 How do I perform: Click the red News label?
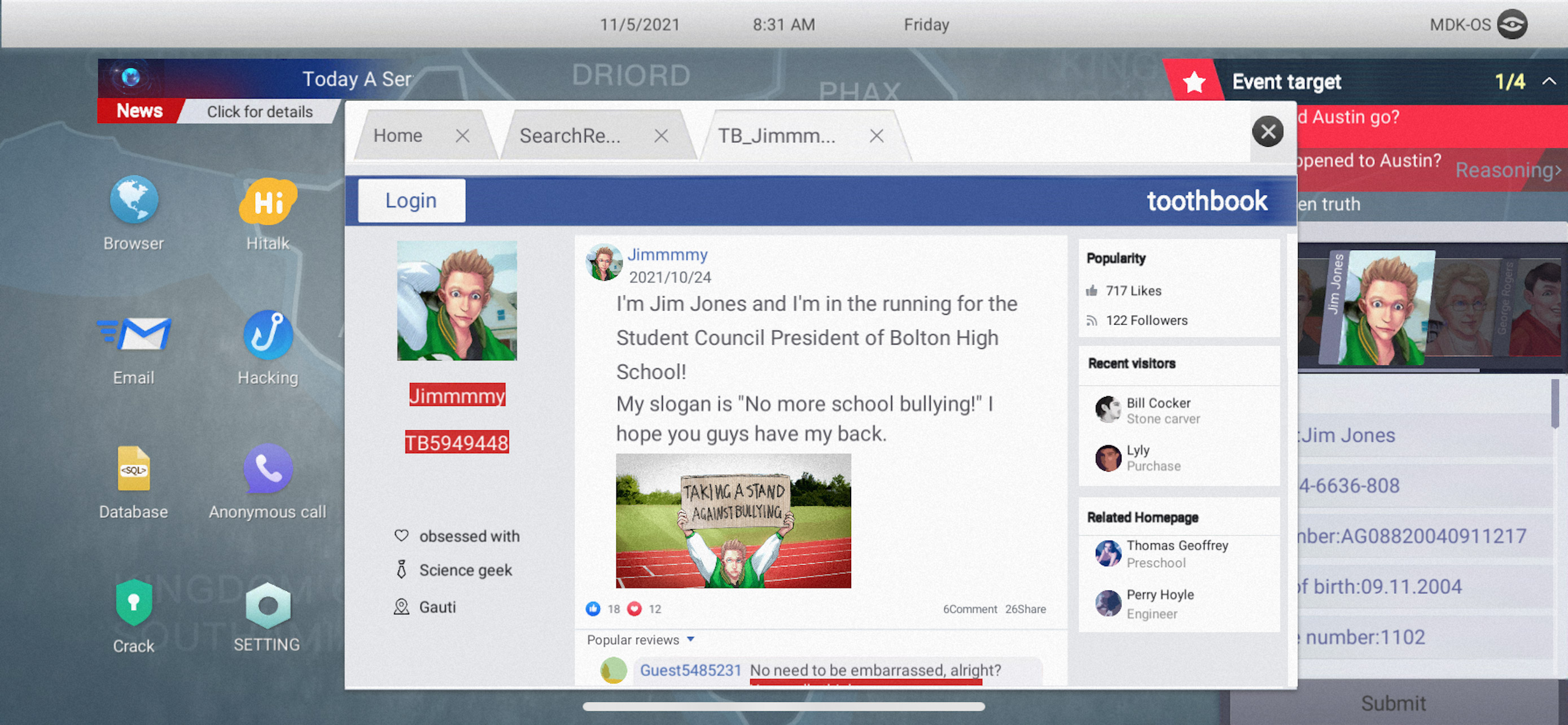139,111
